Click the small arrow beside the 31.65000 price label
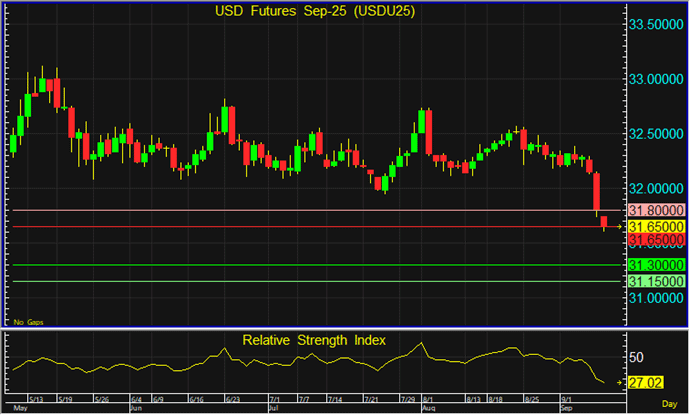Screen dimensions: 690x415 point(618,227)
